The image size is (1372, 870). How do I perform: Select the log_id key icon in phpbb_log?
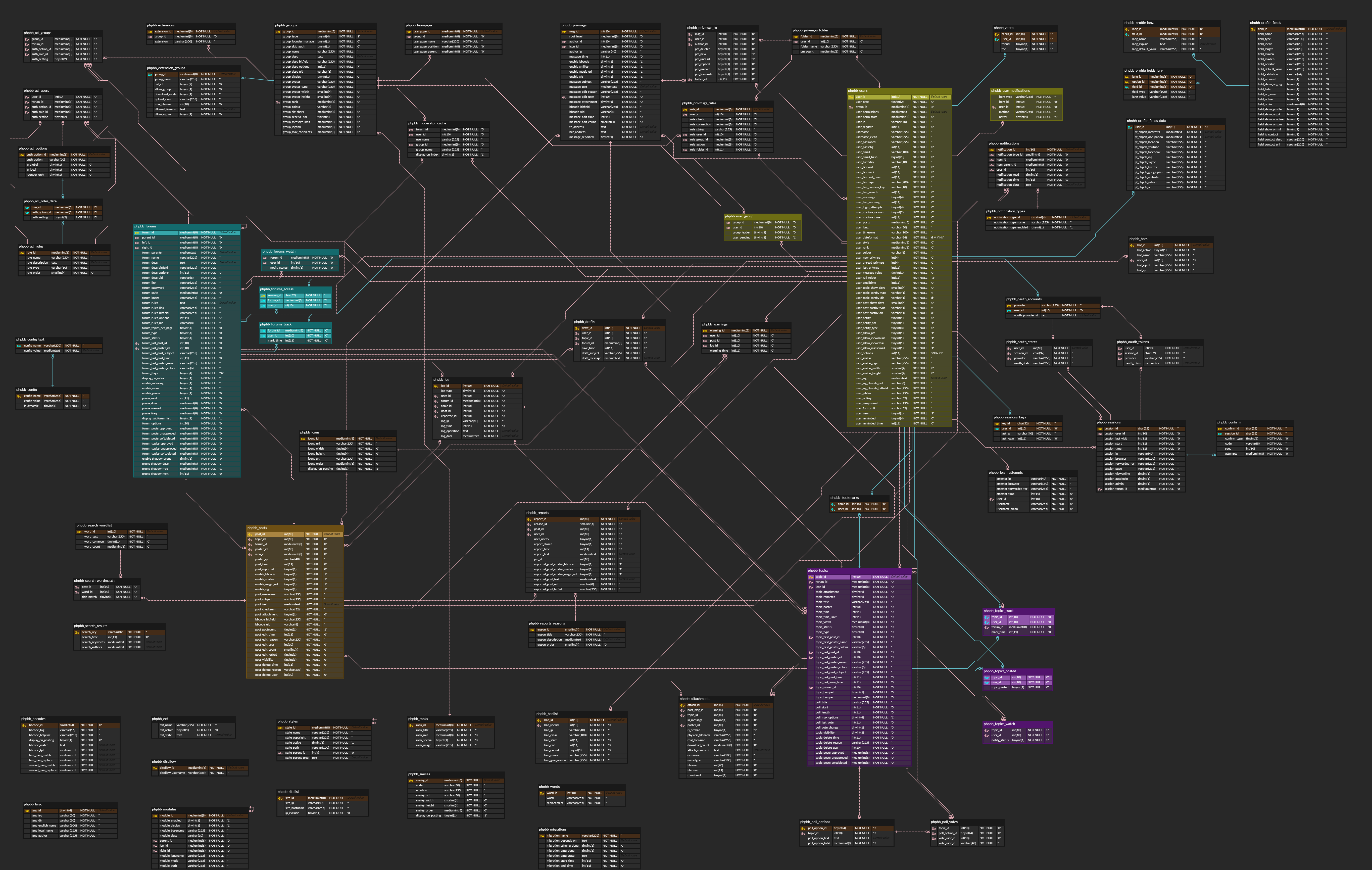[436, 386]
